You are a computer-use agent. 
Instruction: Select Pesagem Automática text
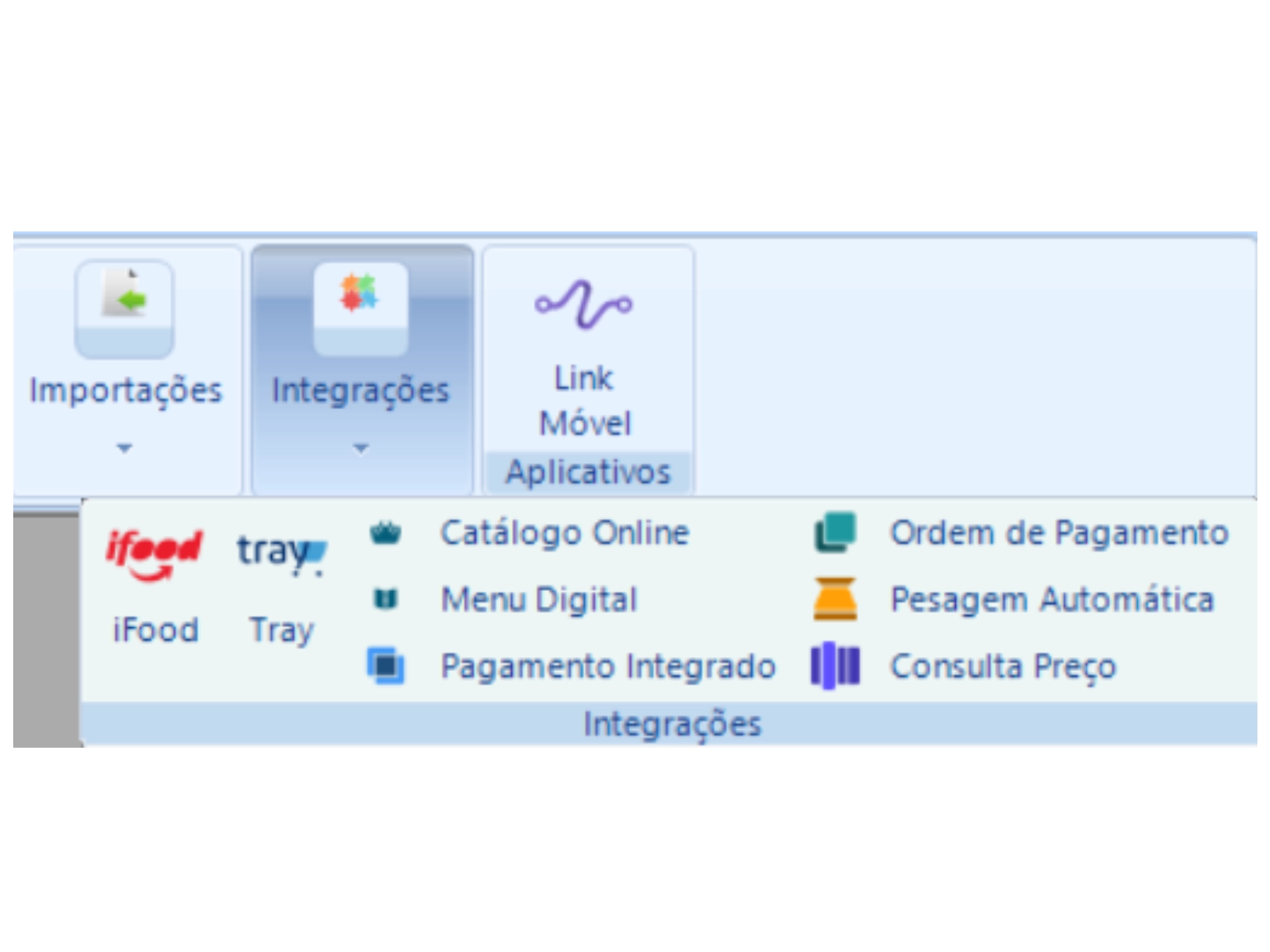click(x=1052, y=600)
